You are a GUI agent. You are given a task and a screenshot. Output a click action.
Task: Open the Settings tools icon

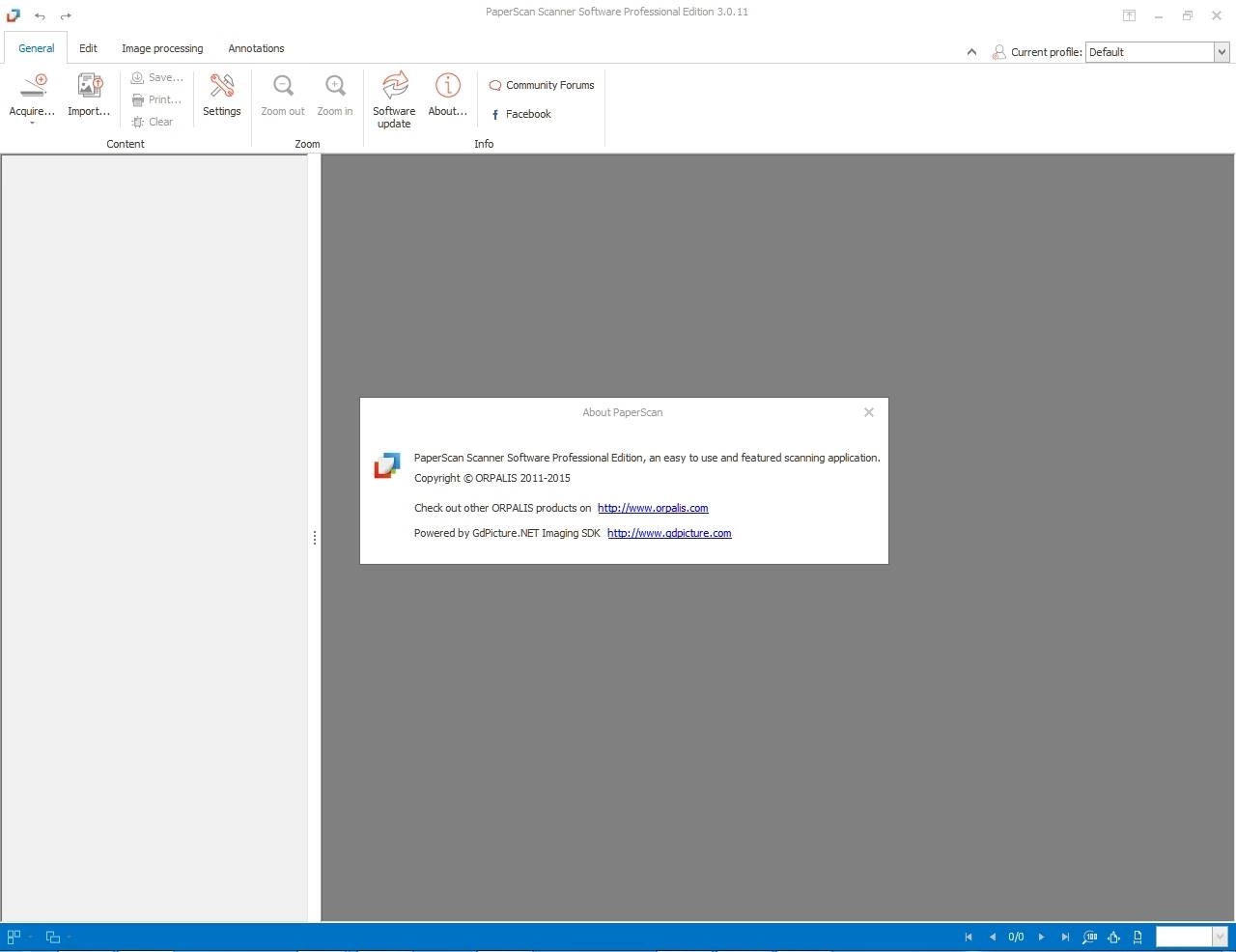[222, 86]
